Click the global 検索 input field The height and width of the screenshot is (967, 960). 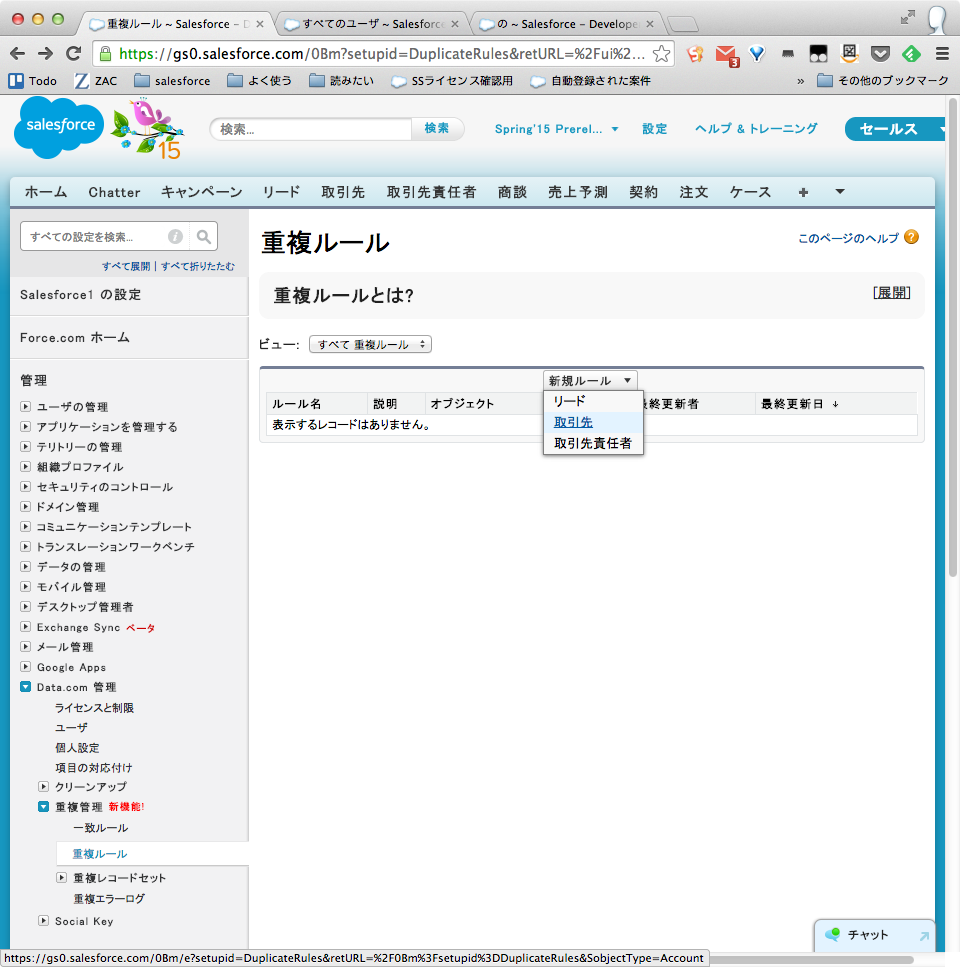pyautogui.click(x=311, y=129)
